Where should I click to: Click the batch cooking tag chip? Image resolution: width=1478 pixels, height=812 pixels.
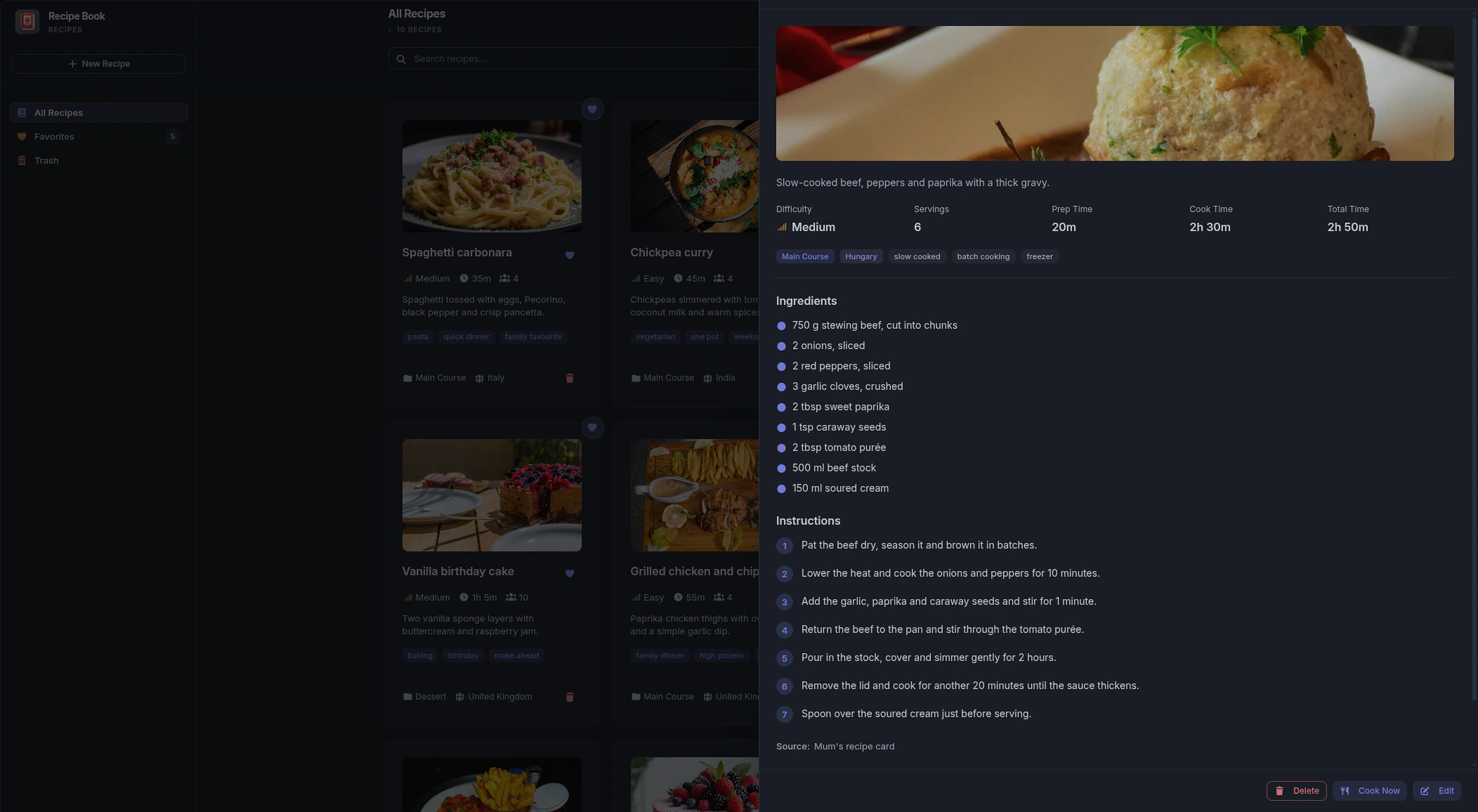point(983,256)
